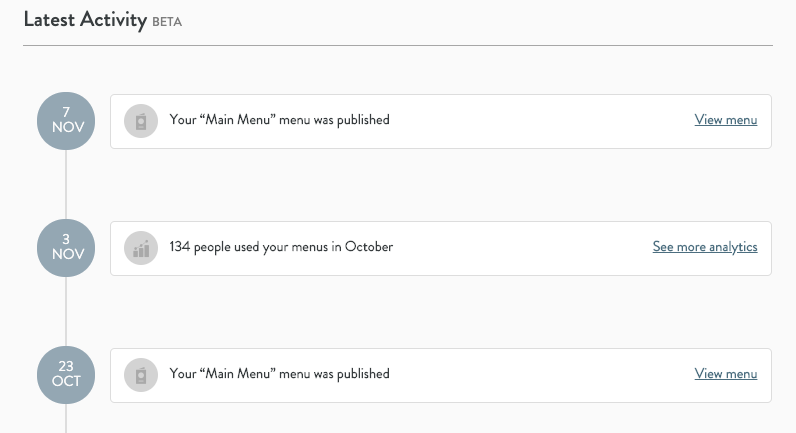The image size is (796, 433).
Task: Click timeline line below 23 Oct circle
Action: pos(66,420)
